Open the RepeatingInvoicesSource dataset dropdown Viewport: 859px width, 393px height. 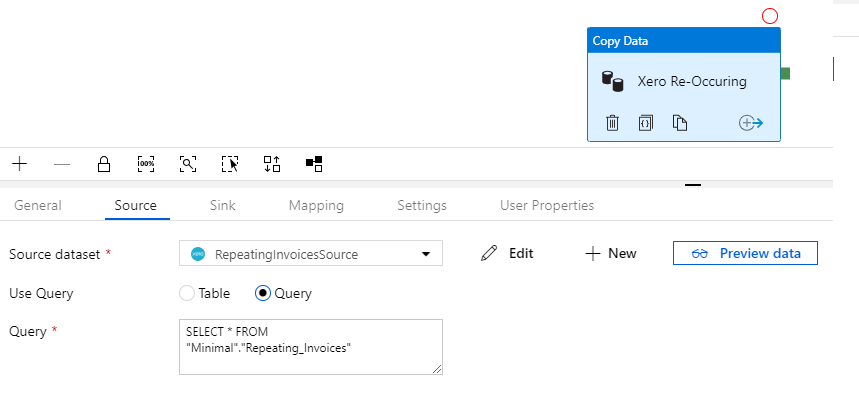[311, 254]
